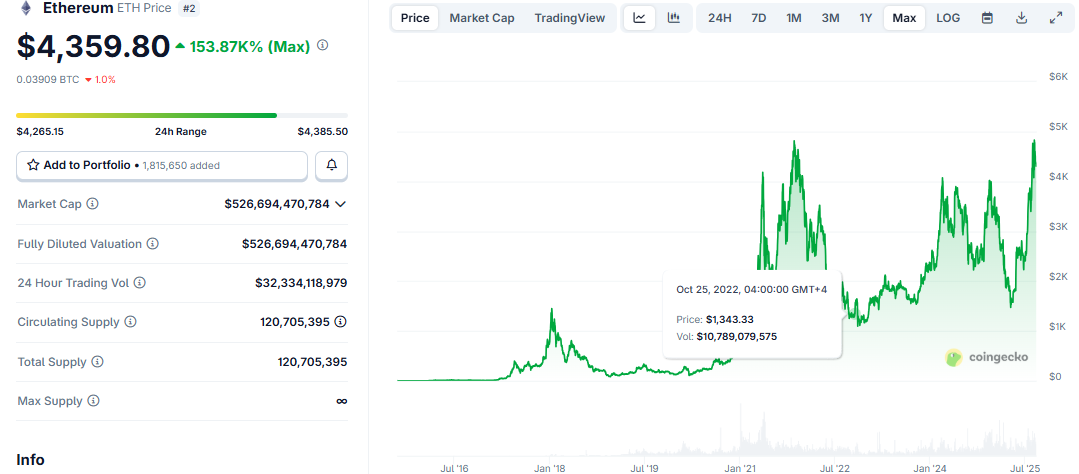Click the 0.03909 BTC value
The image size is (1079, 474).
pyautogui.click(x=47, y=79)
